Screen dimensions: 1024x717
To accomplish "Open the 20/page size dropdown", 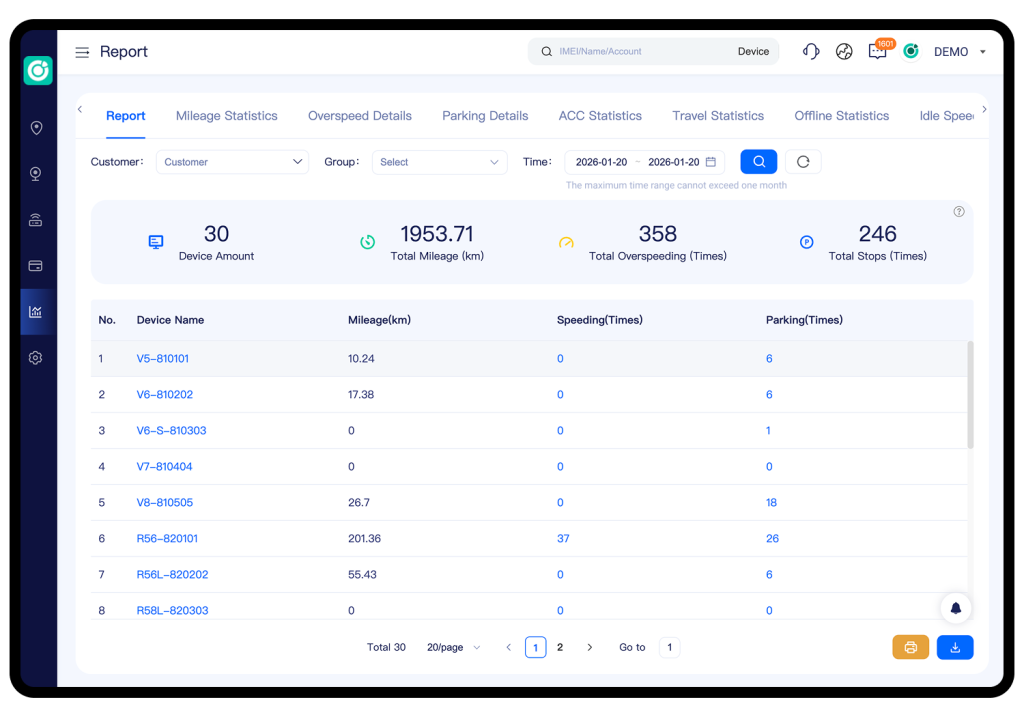I will pyautogui.click(x=453, y=648).
